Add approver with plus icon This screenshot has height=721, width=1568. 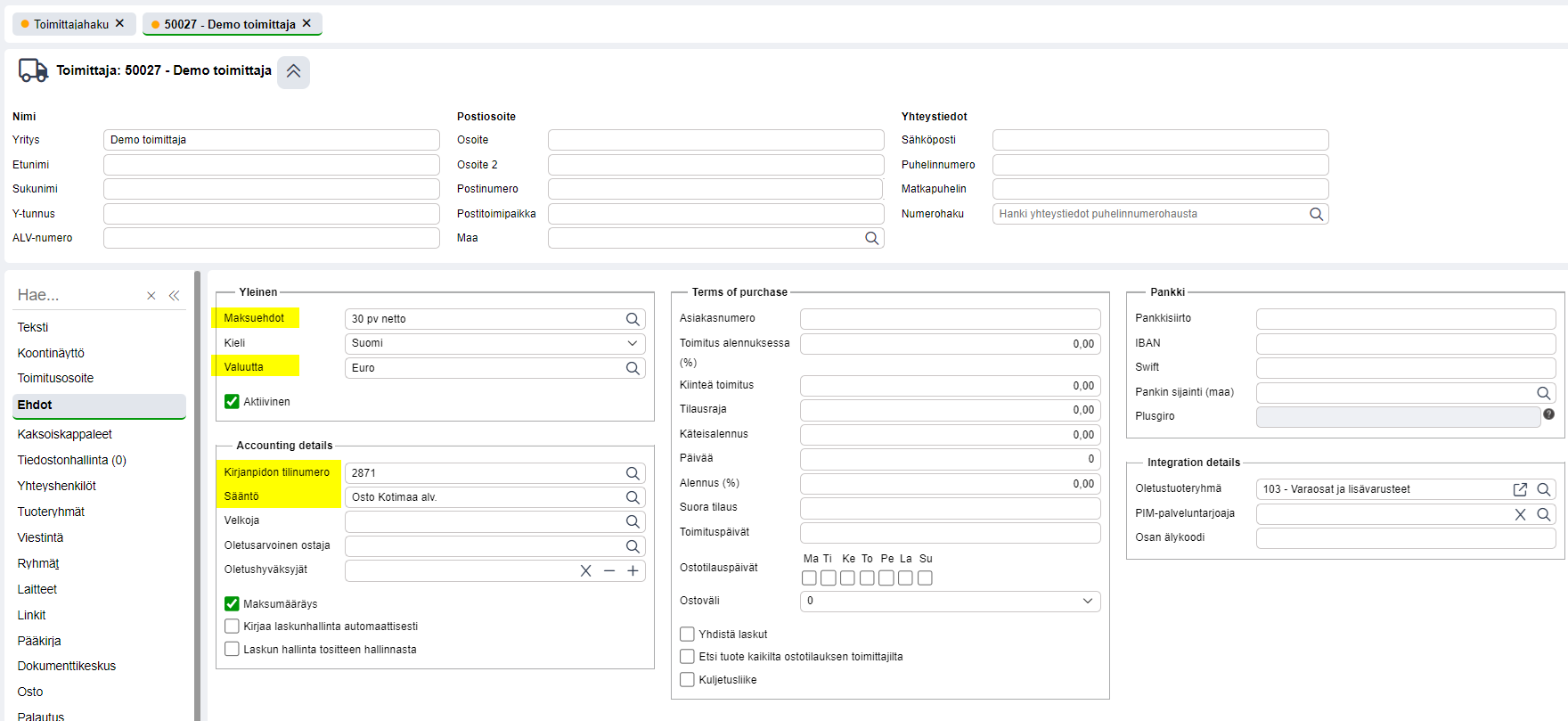[x=633, y=571]
